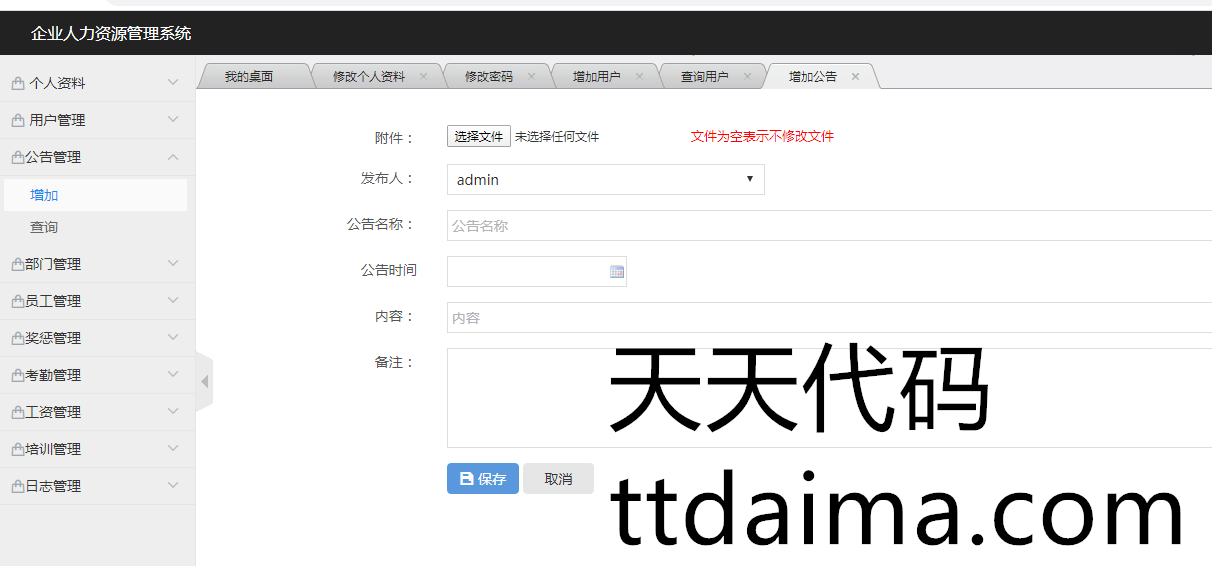Click the 保存 save button

pos(482,479)
